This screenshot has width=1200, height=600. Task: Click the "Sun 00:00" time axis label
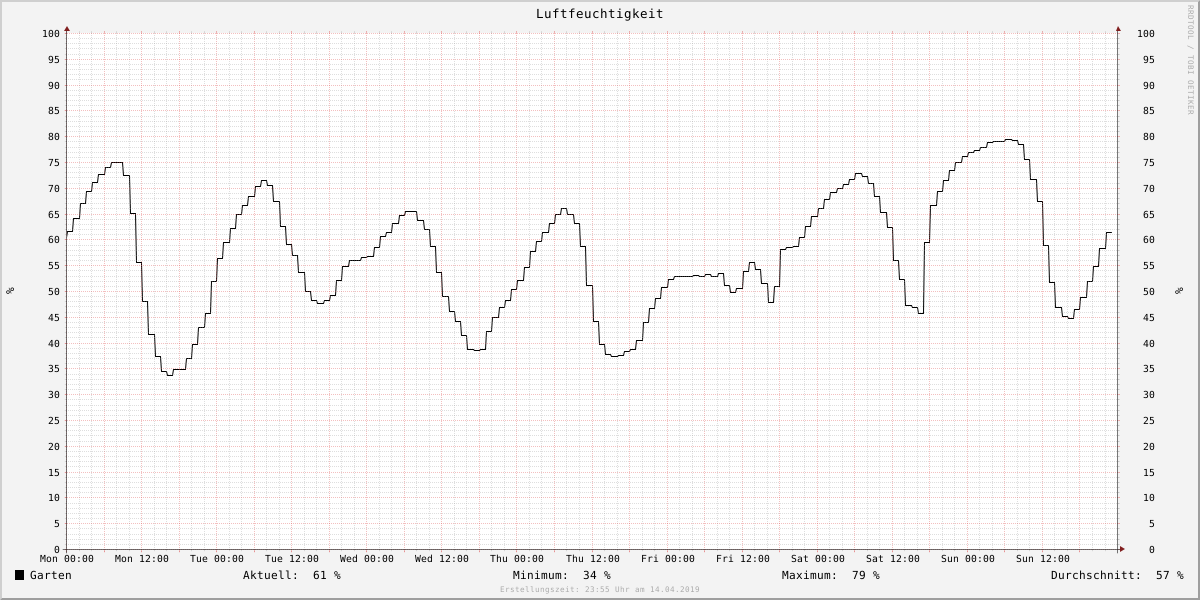click(968, 559)
